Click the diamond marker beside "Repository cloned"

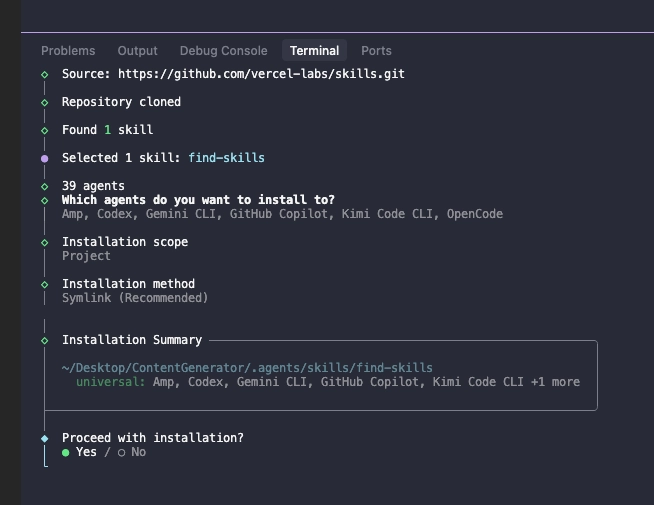tap(45, 102)
